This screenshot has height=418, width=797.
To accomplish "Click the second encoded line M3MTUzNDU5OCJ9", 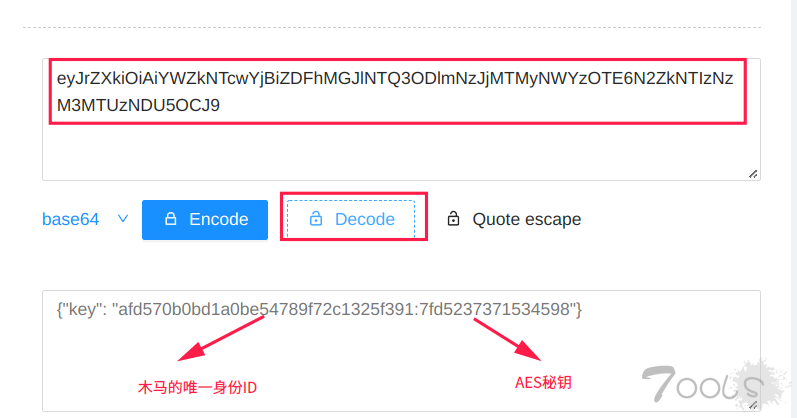I will click(x=138, y=105).
